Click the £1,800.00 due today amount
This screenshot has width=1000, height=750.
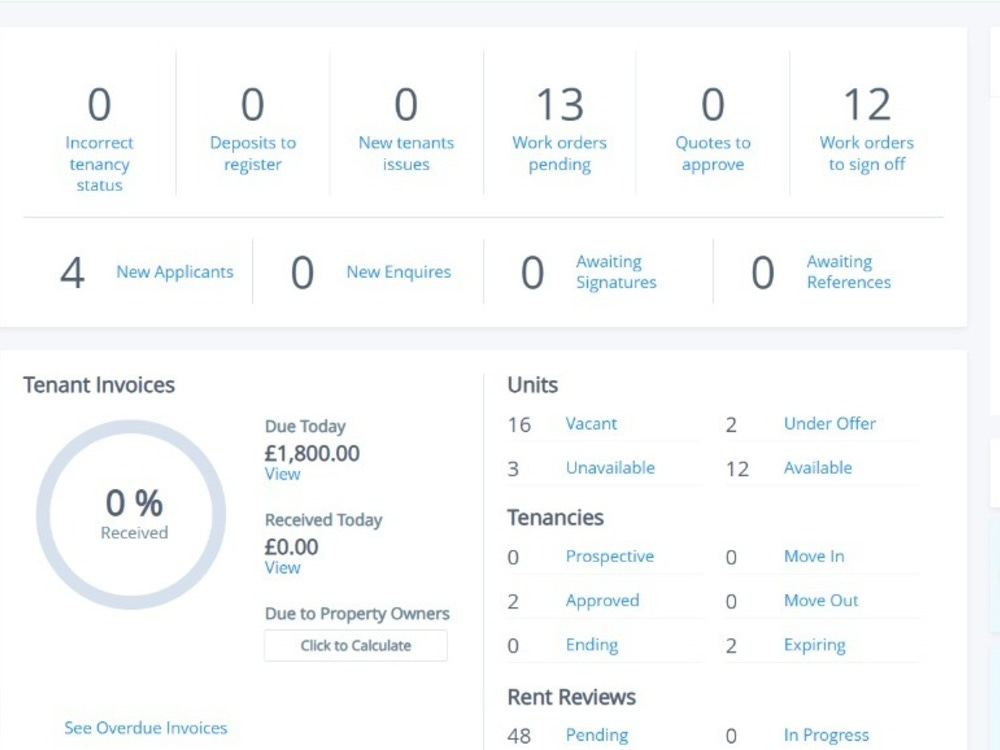(312, 453)
